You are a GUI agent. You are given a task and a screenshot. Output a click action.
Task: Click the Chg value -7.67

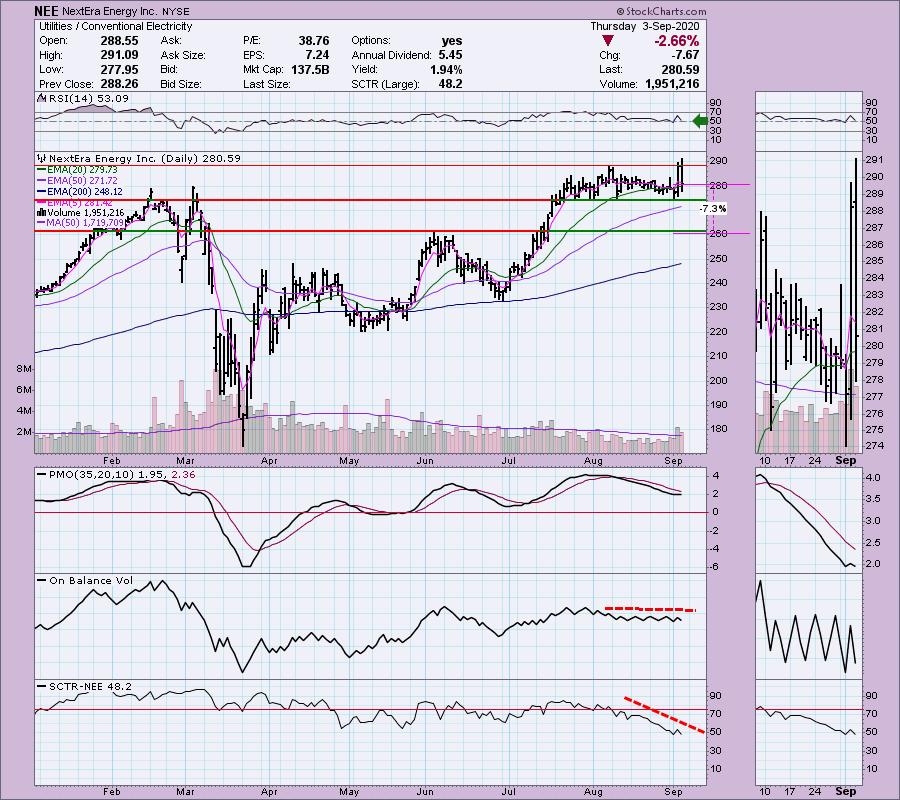[685, 55]
